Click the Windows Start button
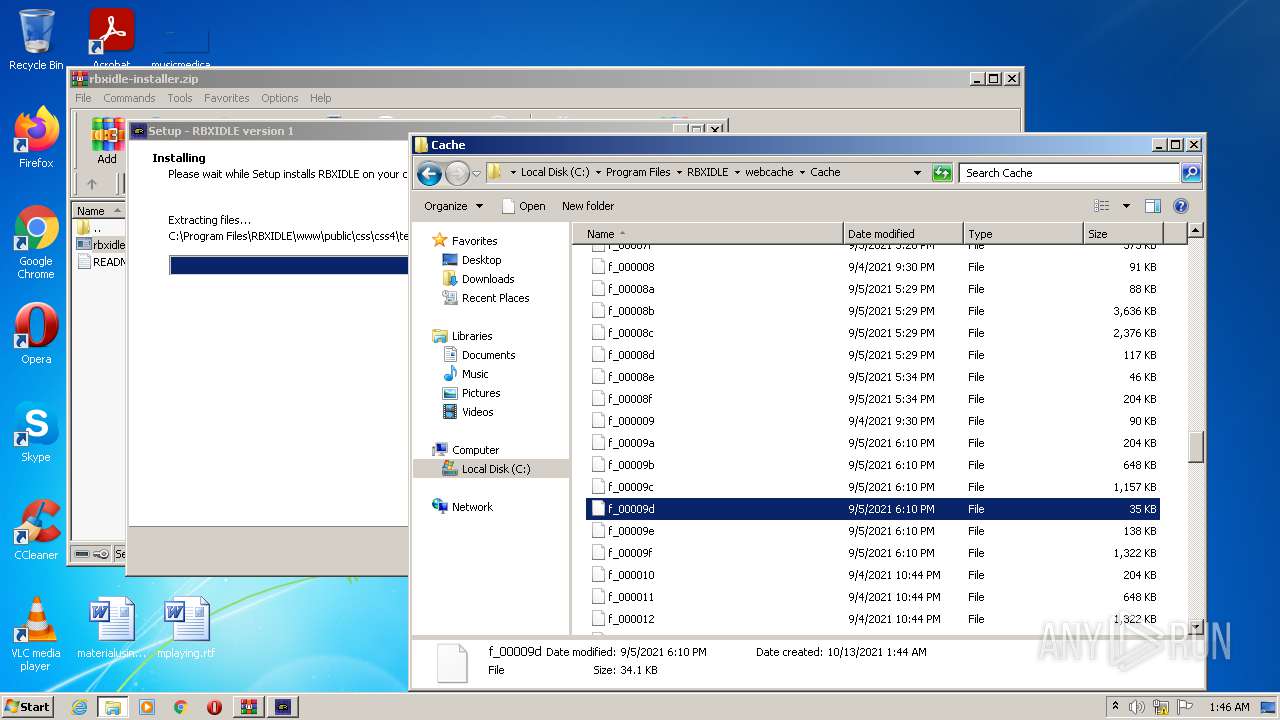The height and width of the screenshot is (720, 1280). (x=27, y=707)
